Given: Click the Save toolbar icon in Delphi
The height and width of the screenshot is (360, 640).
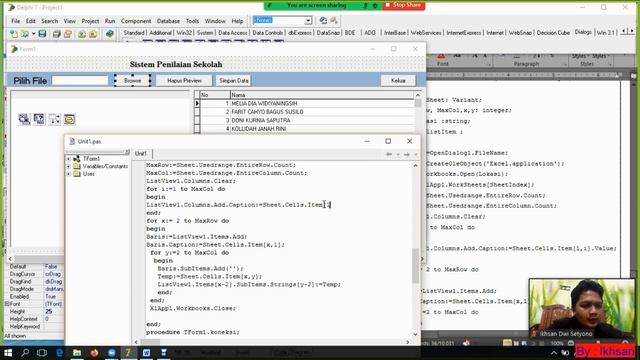Looking at the screenshot, I should tap(42, 34).
